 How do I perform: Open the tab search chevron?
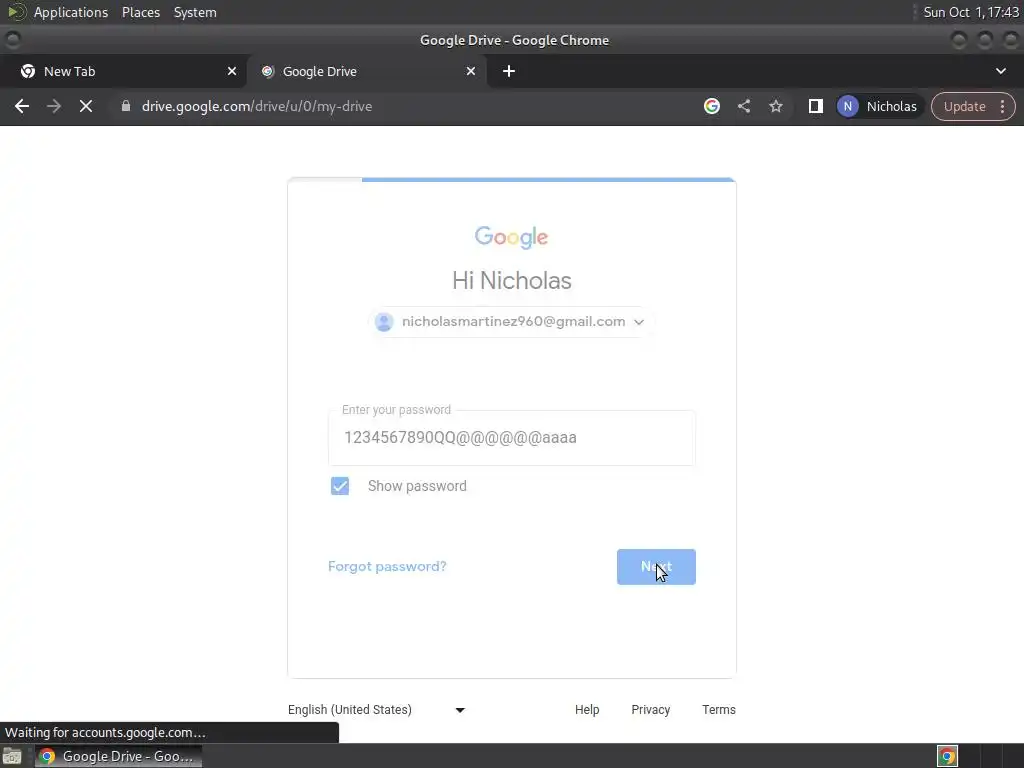coord(1000,71)
